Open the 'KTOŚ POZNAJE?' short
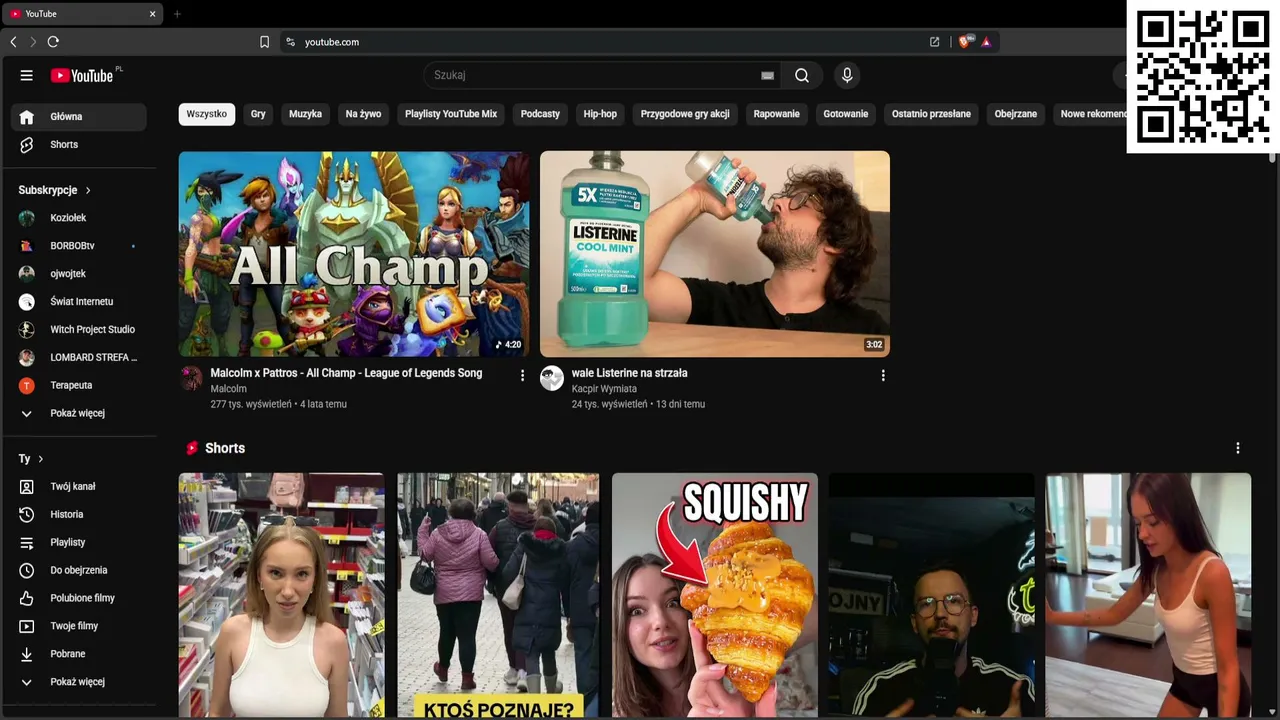The height and width of the screenshot is (720, 1280). pos(498,595)
